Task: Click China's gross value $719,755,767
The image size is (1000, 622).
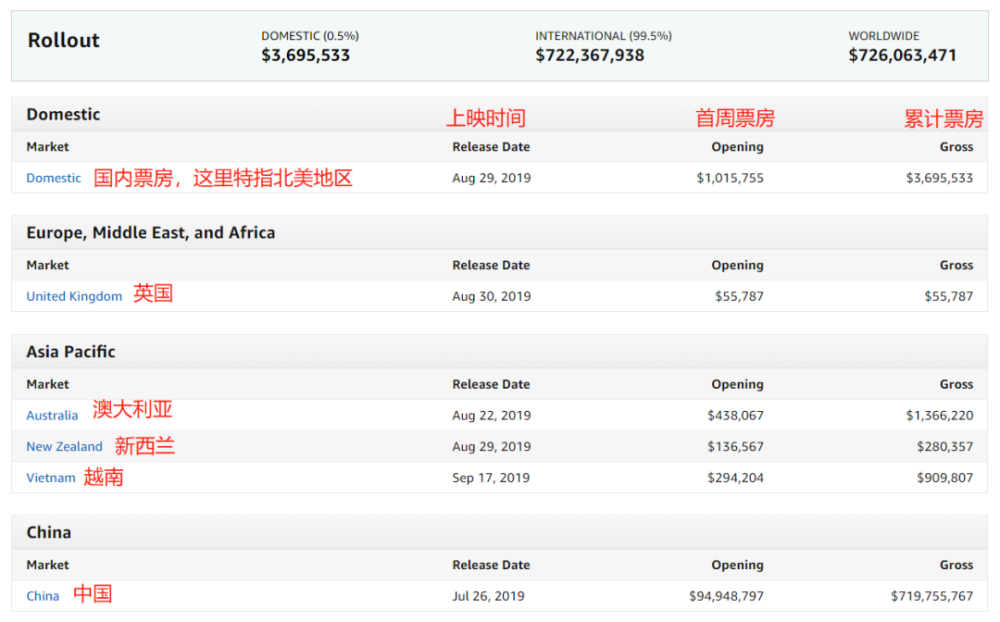Action: coord(932,596)
